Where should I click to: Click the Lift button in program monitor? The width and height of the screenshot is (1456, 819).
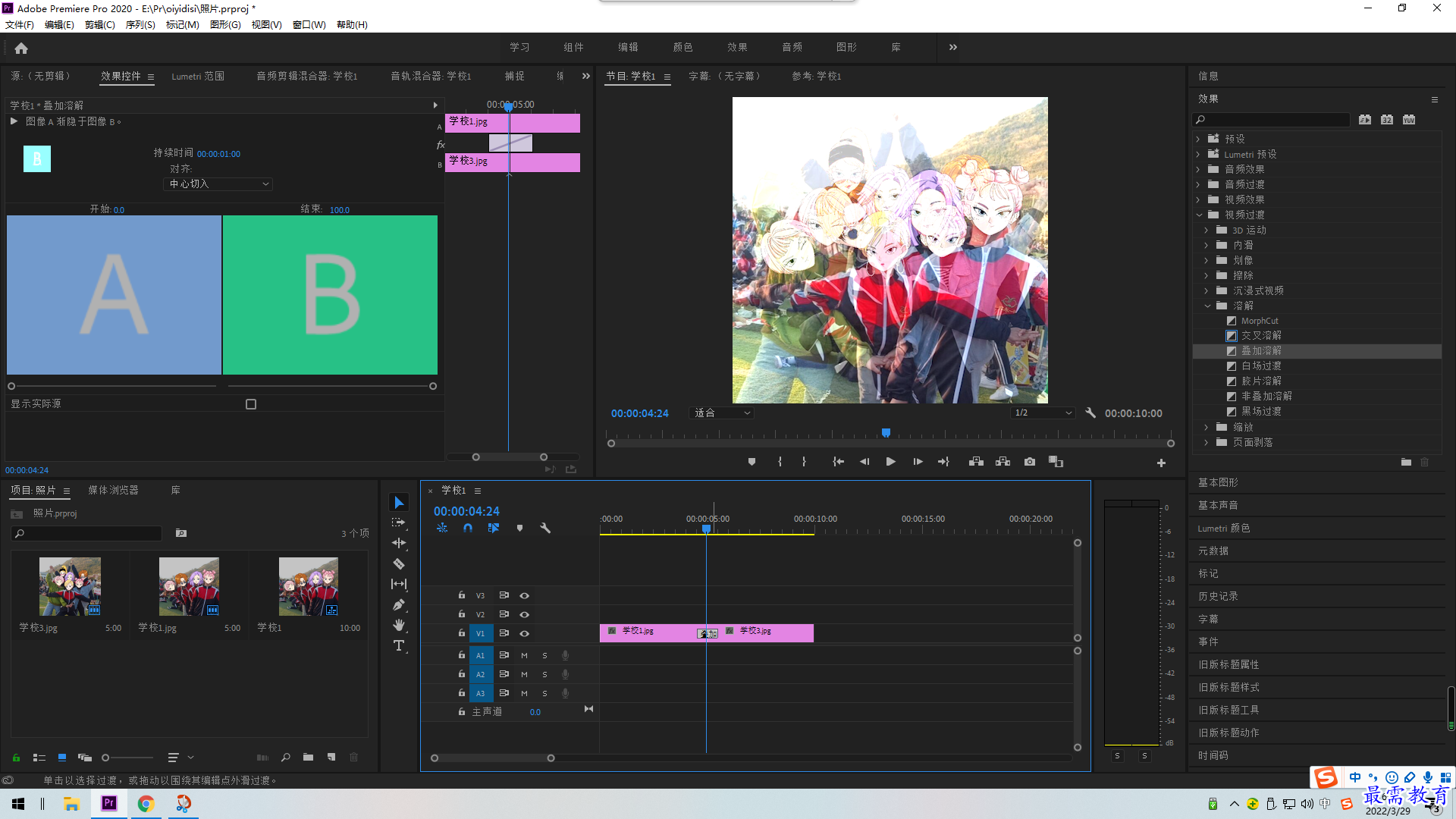coord(976,462)
